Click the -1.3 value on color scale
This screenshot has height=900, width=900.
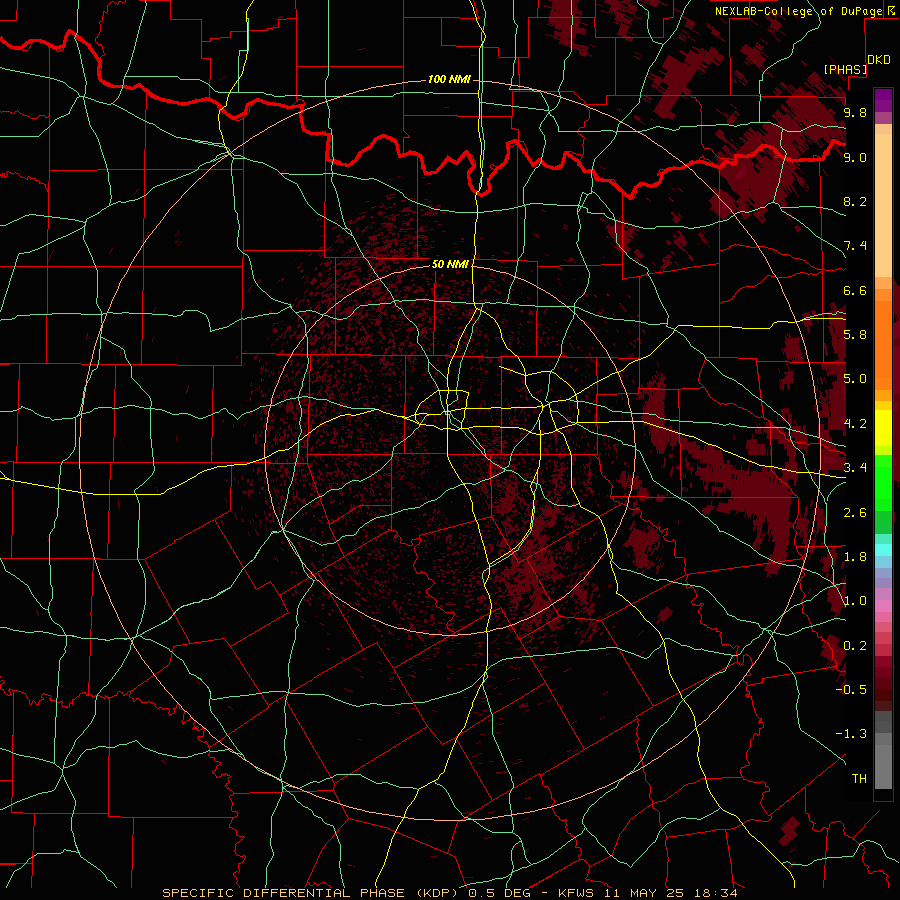point(851,734)
